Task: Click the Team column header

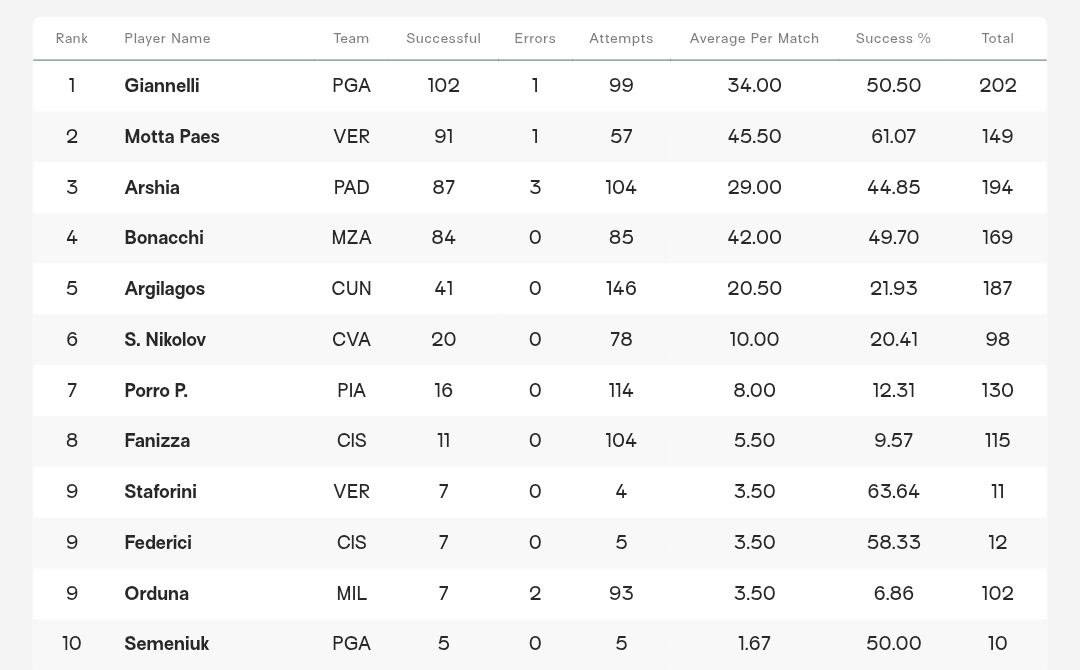Action: [x=351, y=39]
